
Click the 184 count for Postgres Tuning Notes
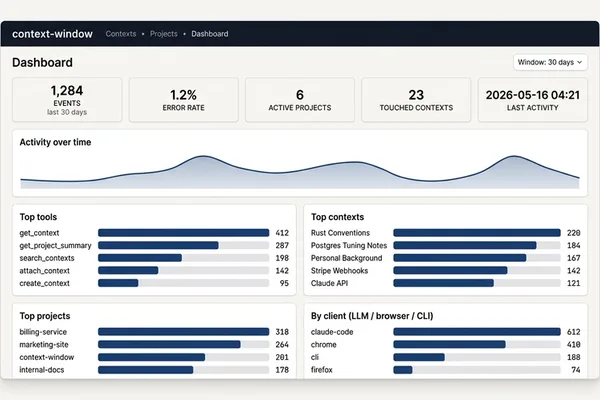[574, 245]
